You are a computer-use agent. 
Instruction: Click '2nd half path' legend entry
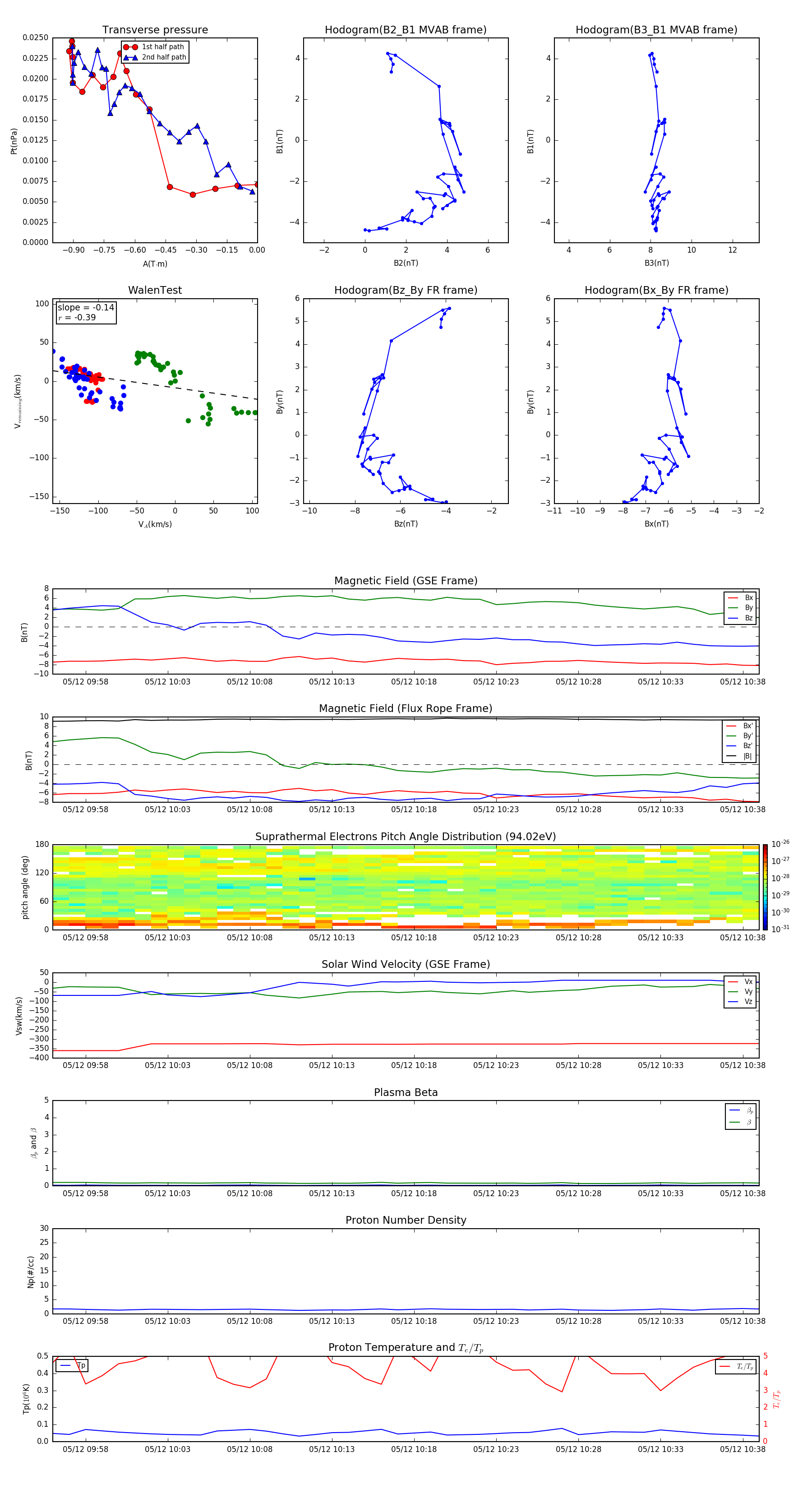coord(155,57)
